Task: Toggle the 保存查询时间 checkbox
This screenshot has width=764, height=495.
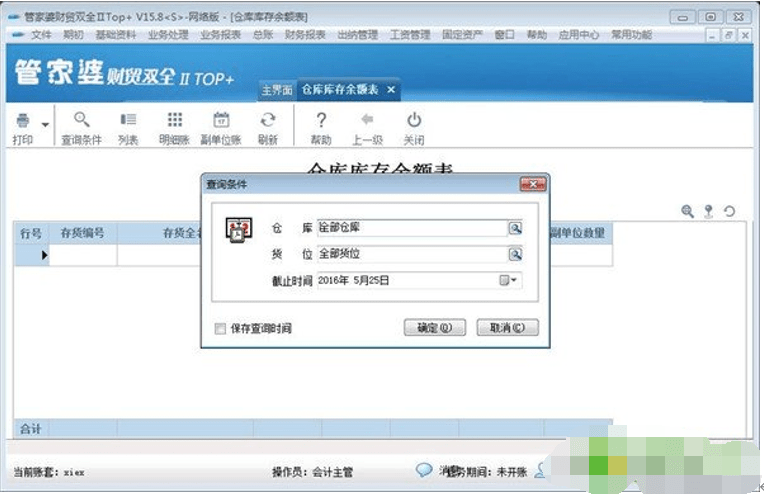Action: coord(220,329)
